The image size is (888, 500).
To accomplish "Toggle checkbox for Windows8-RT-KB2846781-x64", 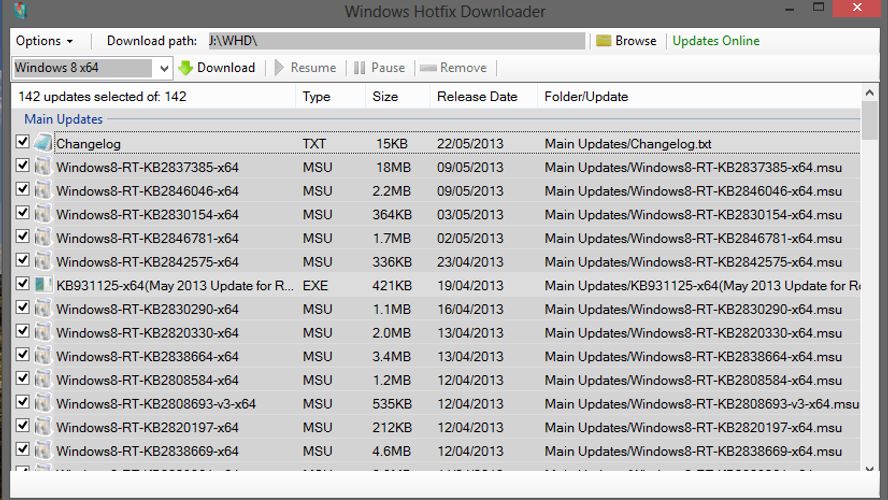I will 23,236.
